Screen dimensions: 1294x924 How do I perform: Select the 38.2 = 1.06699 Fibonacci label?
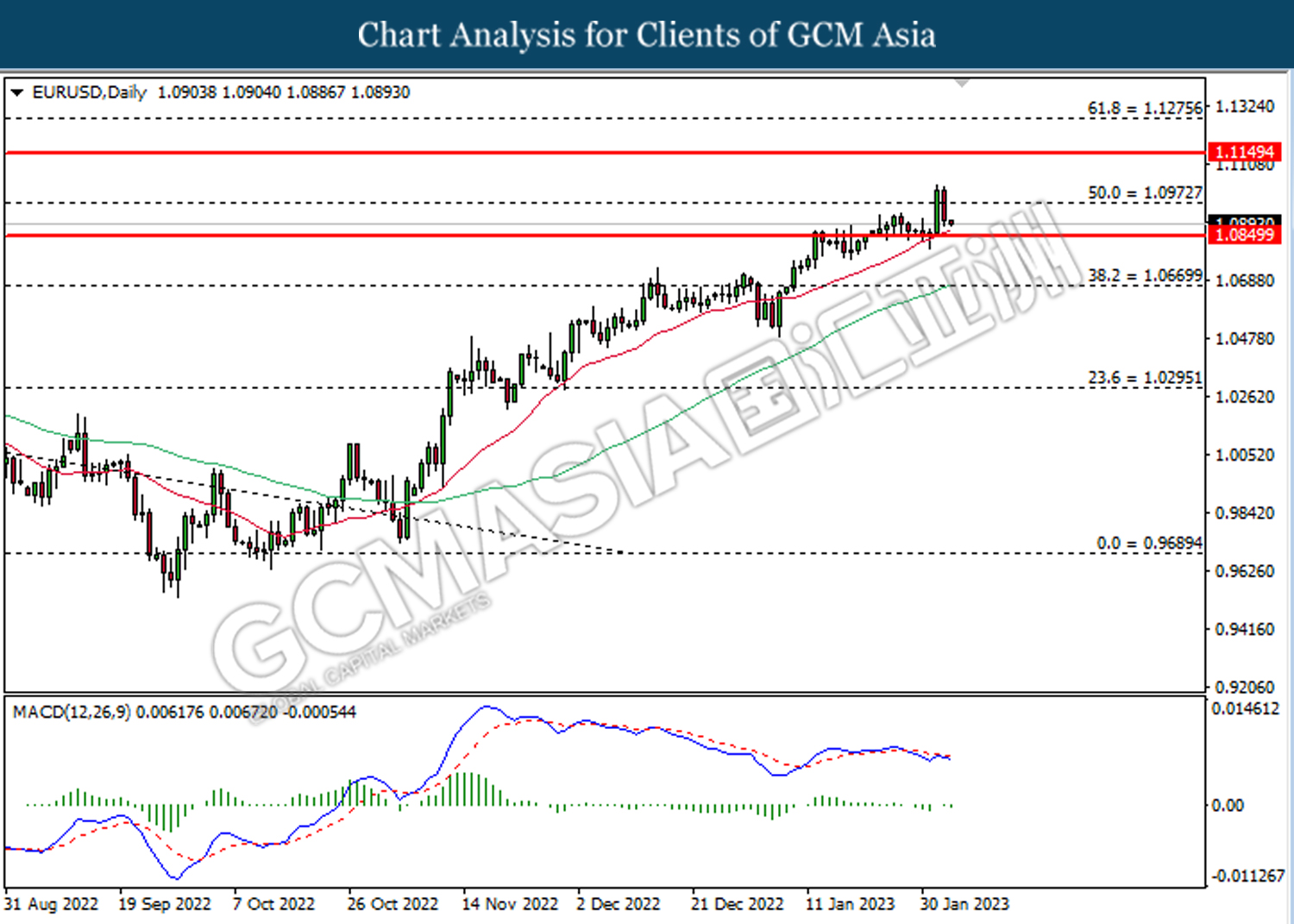(x=1145, y=275)
